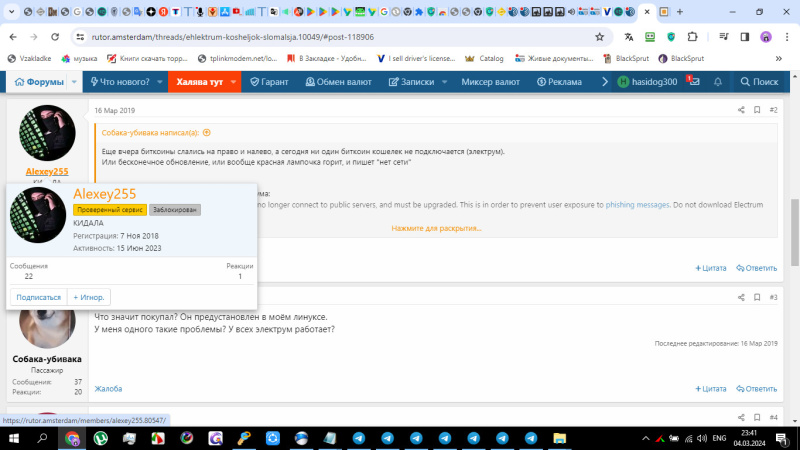Open the first BlackSprut bookmark

[x=626, y=59]
